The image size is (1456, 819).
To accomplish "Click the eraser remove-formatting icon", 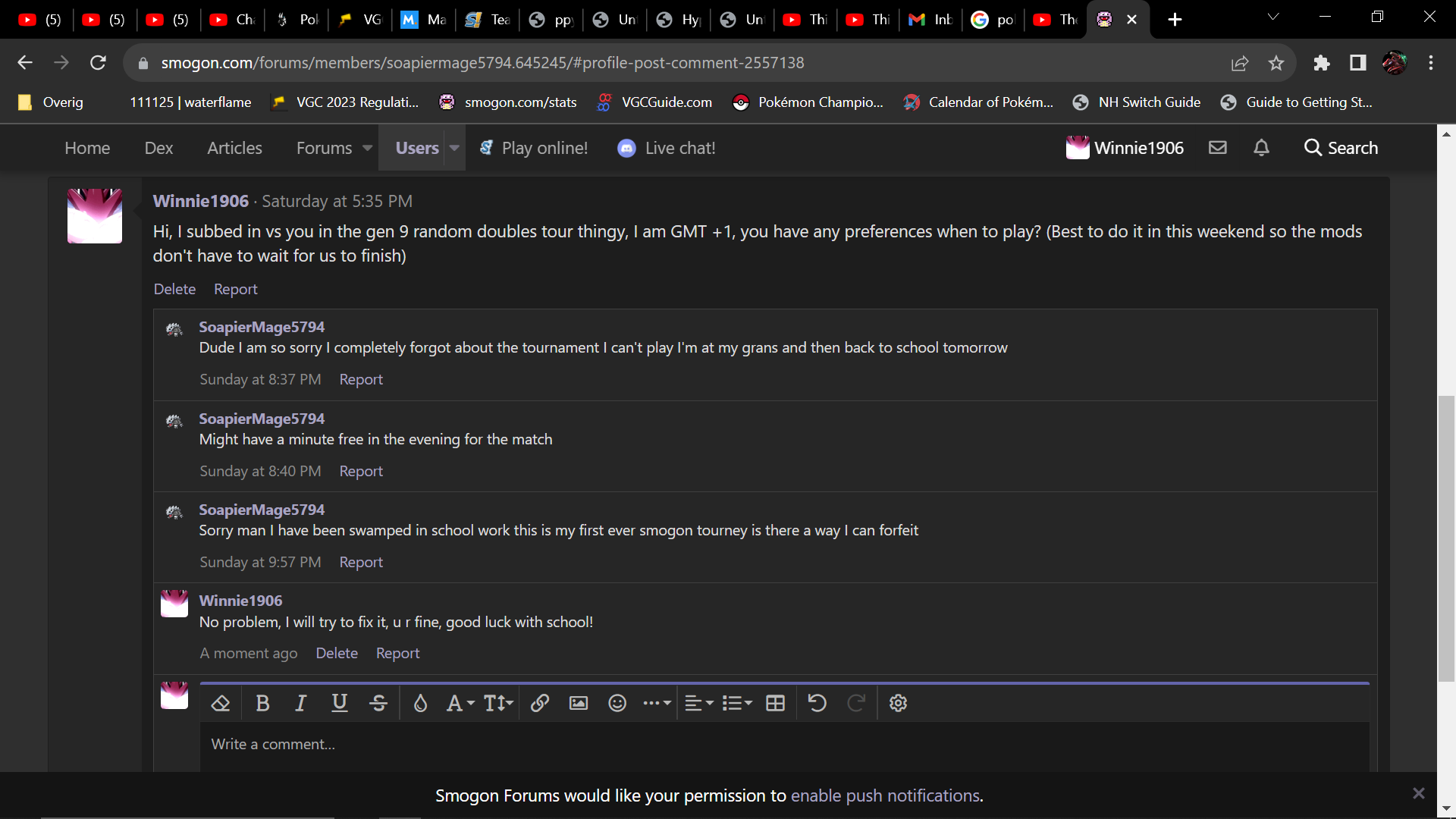I will (x=221, y=703).
